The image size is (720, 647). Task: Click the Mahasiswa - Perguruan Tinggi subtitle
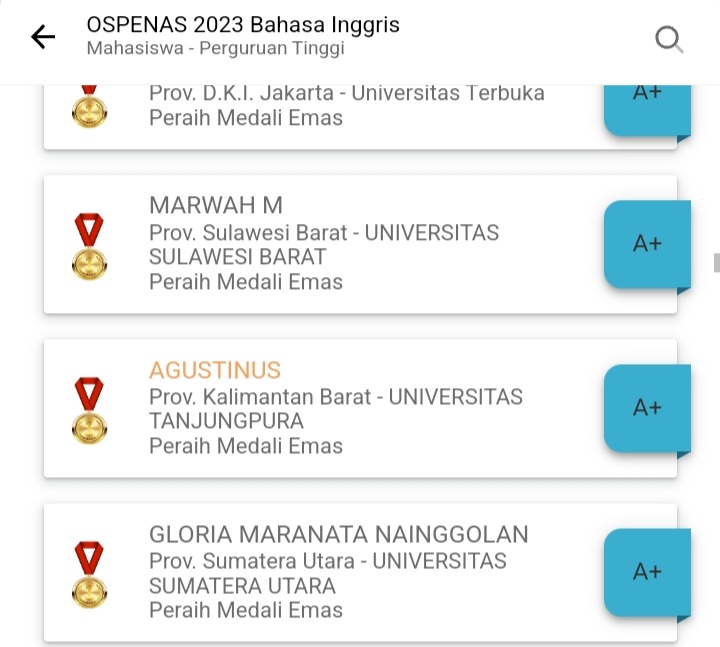[x=215, y=48]
